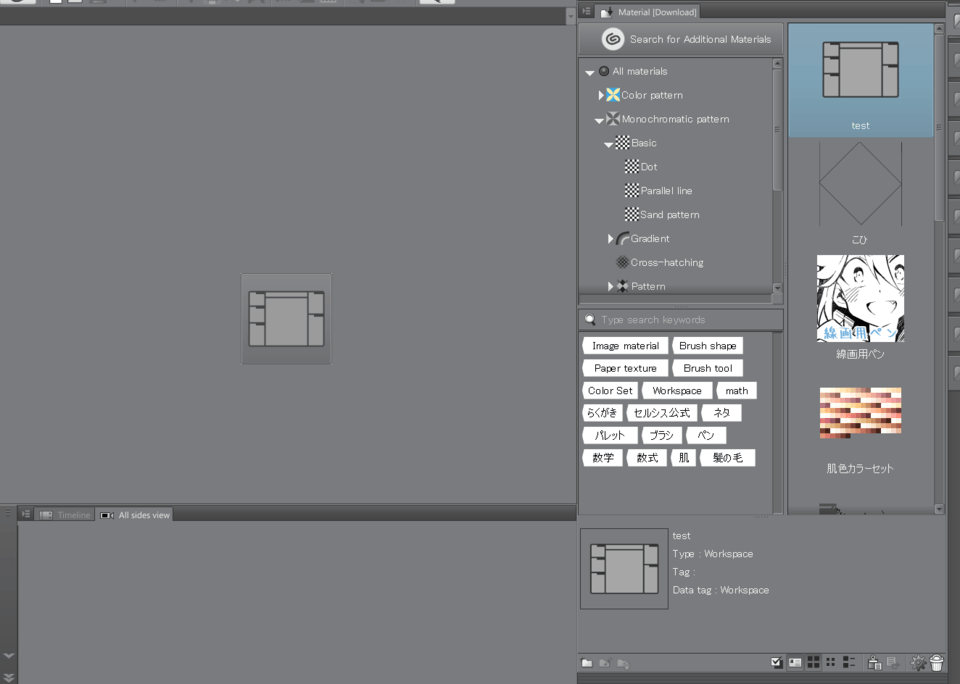The image size is (960, 684).
Task: Select the Dot tree item
Action: [641, 167]
